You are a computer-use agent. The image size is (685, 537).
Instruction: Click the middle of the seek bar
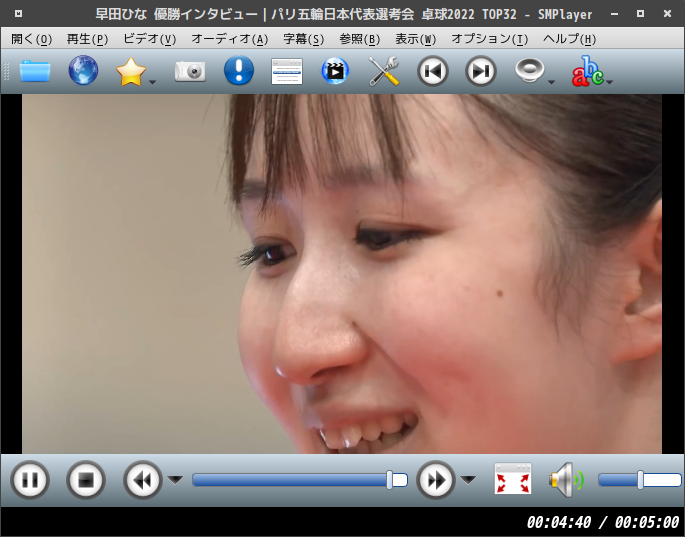[300, 480]
